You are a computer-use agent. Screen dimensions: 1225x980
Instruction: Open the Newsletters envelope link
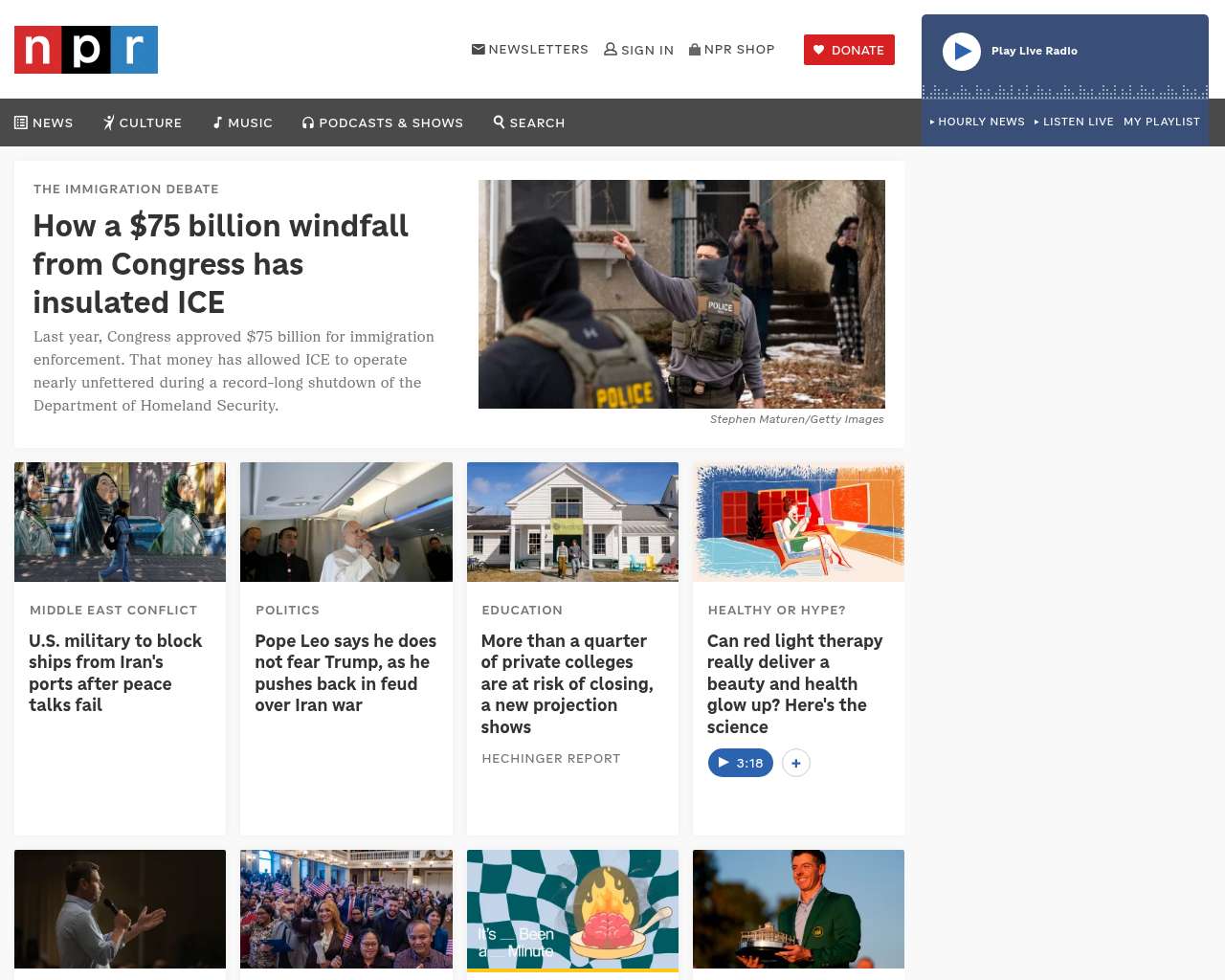(x=530, y=50)
